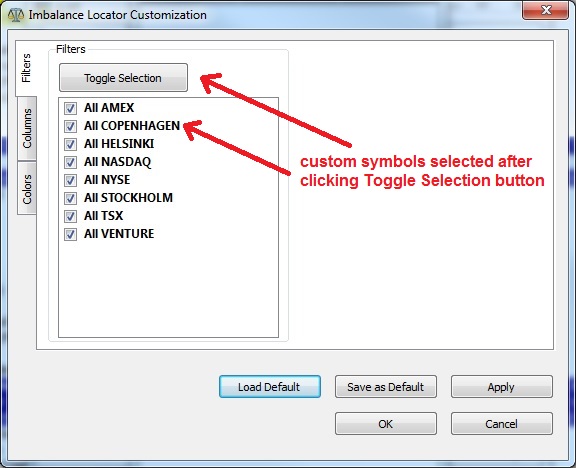
Task: Select the Filters tab
Action: (26, 68)
